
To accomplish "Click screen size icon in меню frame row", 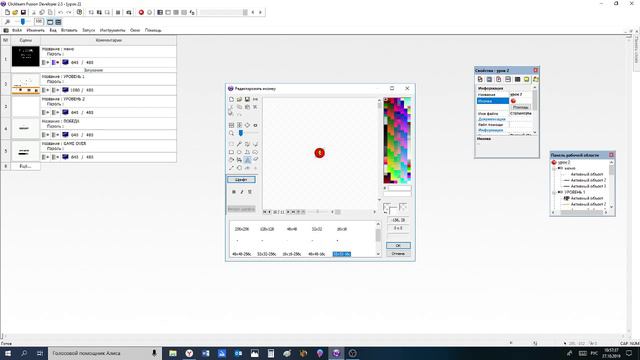I will [x=65, y=62].
